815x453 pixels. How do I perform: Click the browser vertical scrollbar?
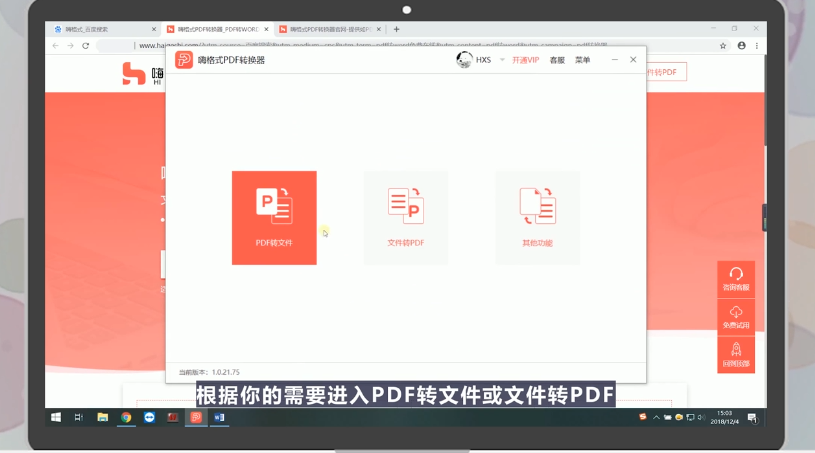[765, 99]
